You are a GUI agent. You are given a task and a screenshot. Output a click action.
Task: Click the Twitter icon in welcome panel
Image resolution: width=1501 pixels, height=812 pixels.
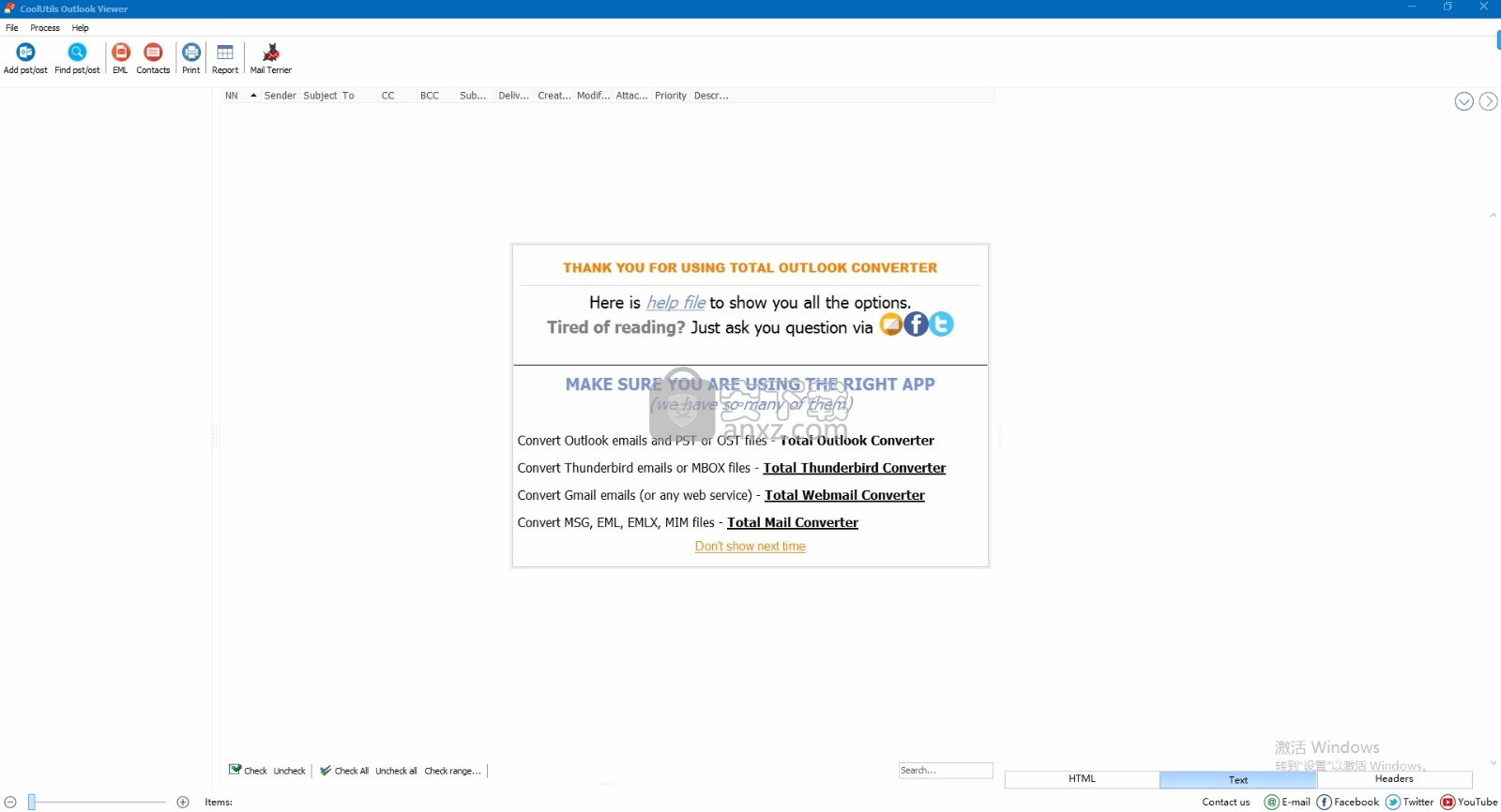click(941, 324)
